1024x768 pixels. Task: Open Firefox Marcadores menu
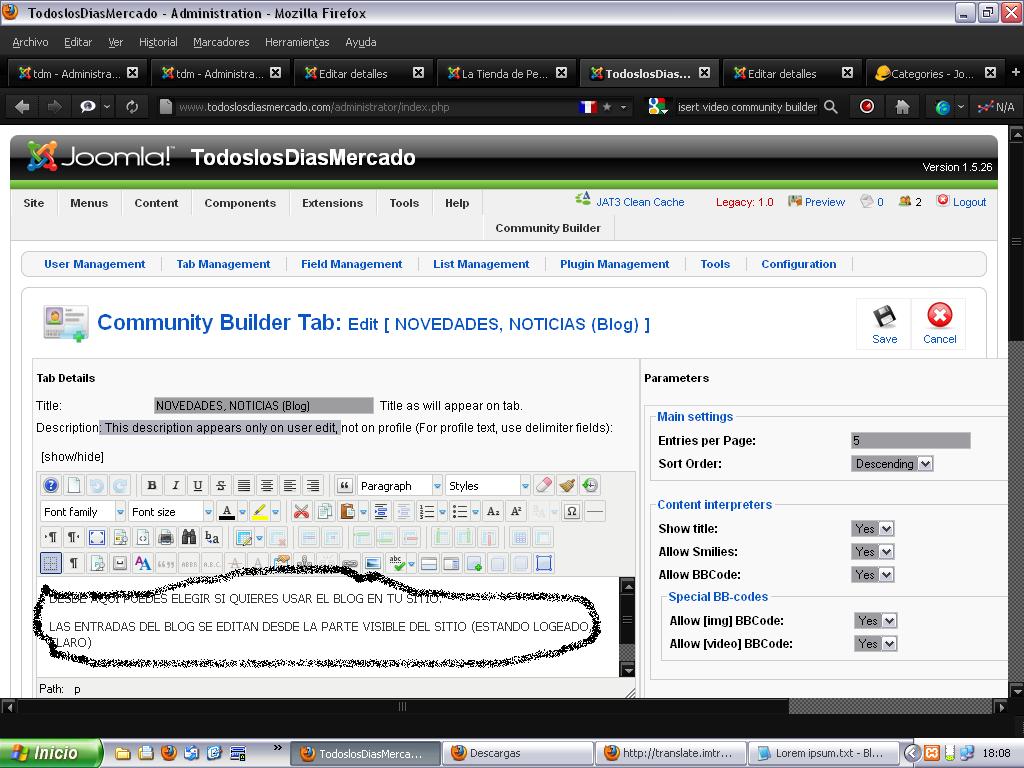[x=221, y=42]
